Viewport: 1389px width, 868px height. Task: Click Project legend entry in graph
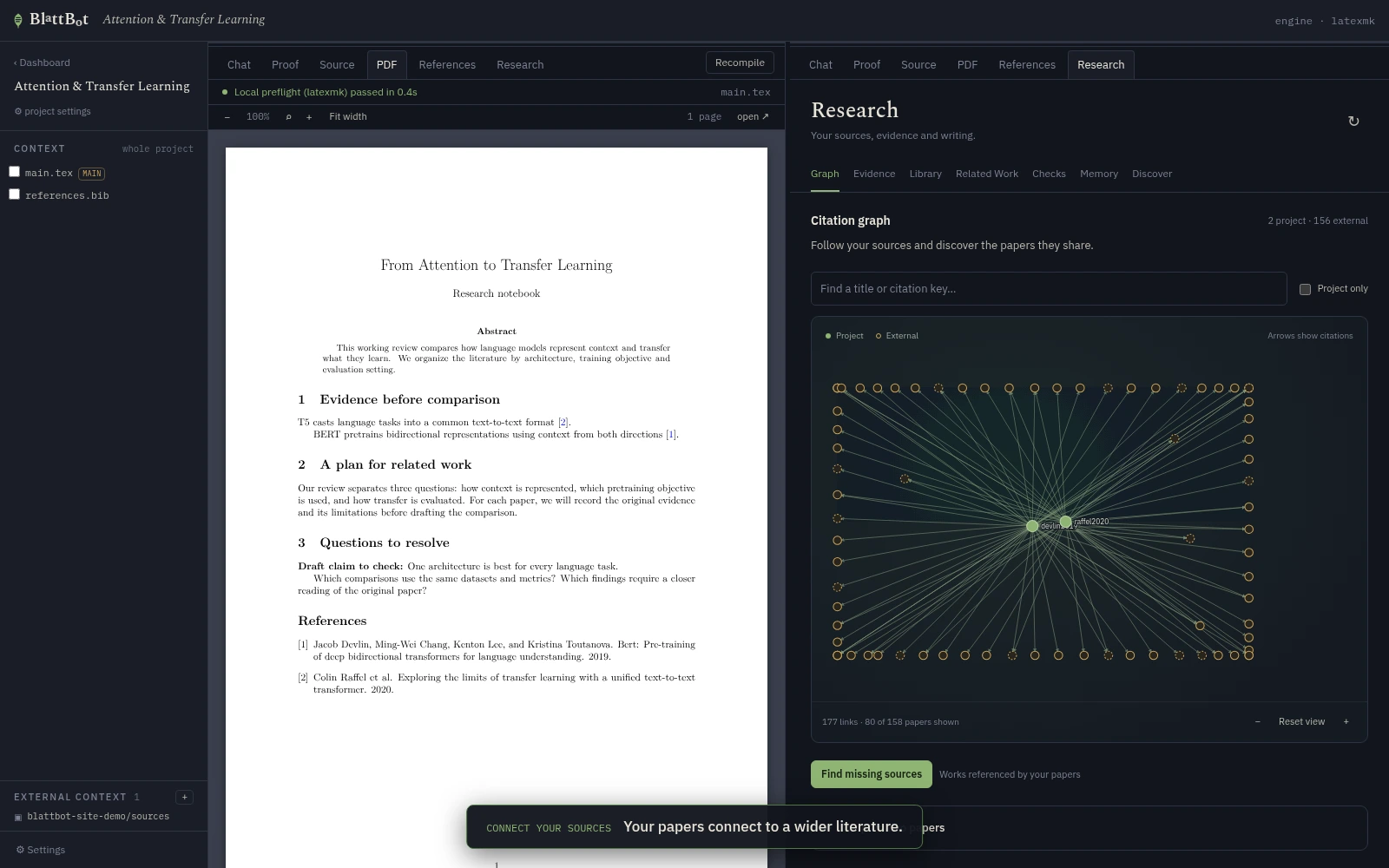[x=844, y=336]
